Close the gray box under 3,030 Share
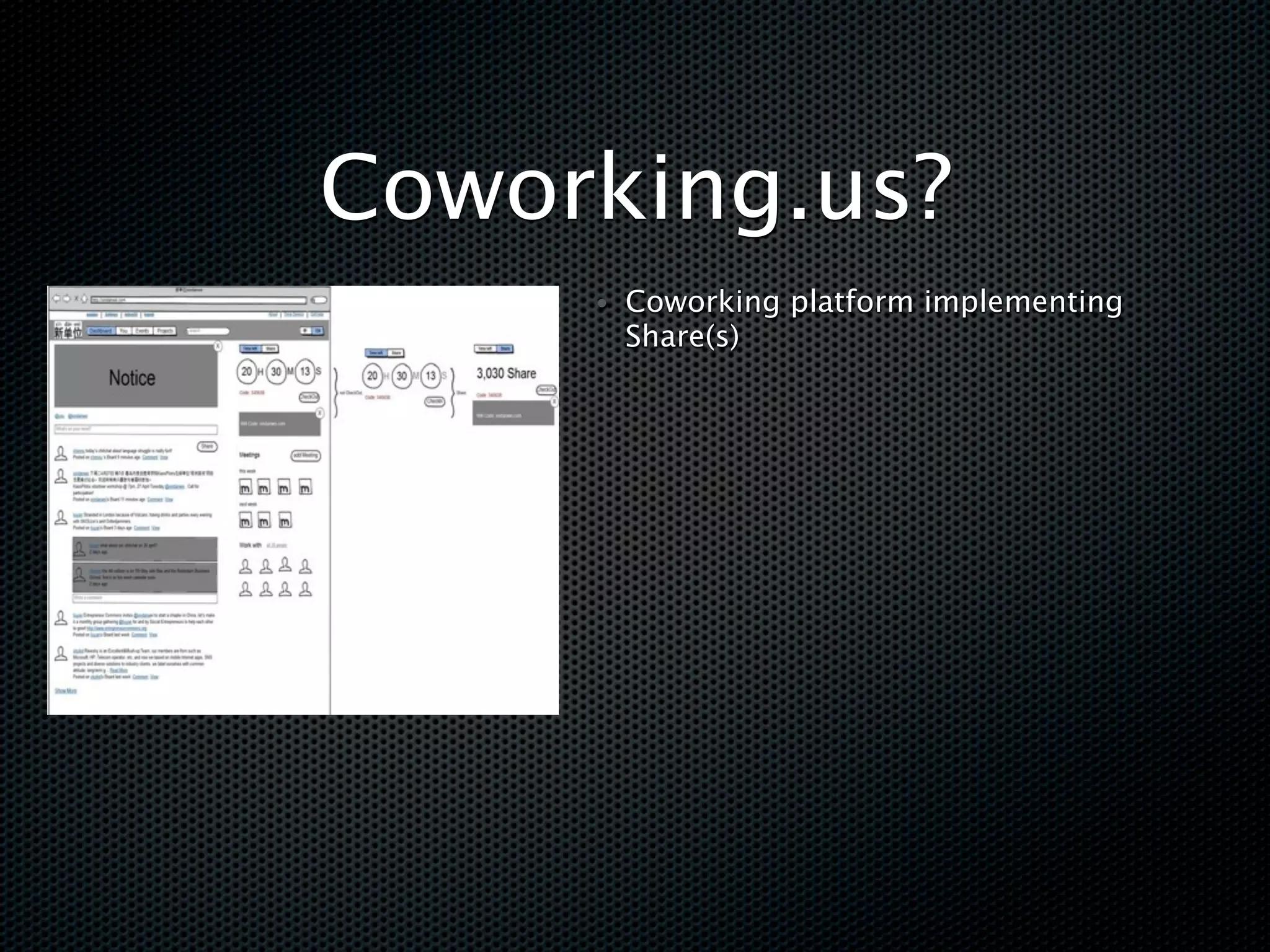Screen dimensions: 1270x952 click(x=554, y=402)
